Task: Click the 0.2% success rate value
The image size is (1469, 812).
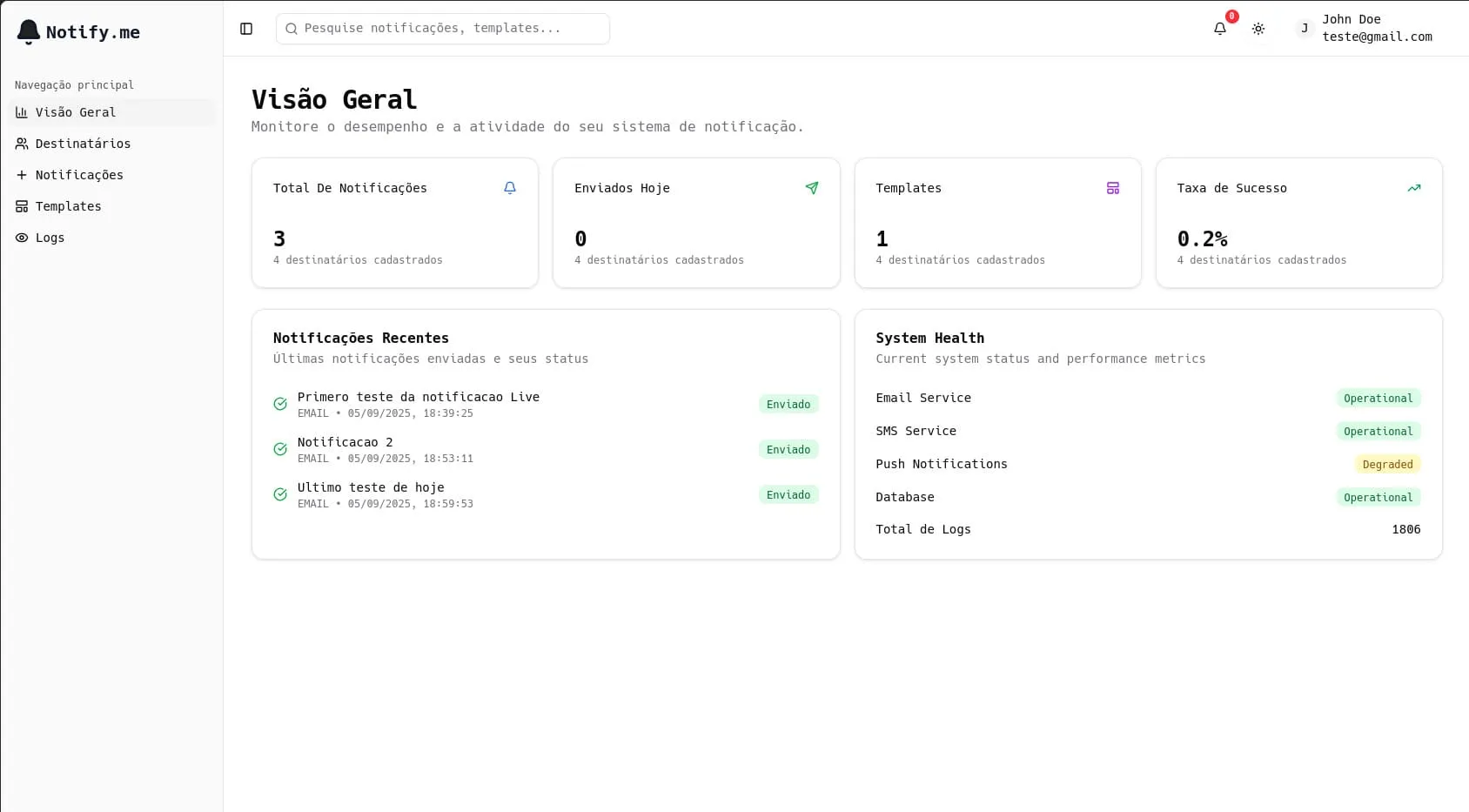Action: click(x=1203, y=238)
